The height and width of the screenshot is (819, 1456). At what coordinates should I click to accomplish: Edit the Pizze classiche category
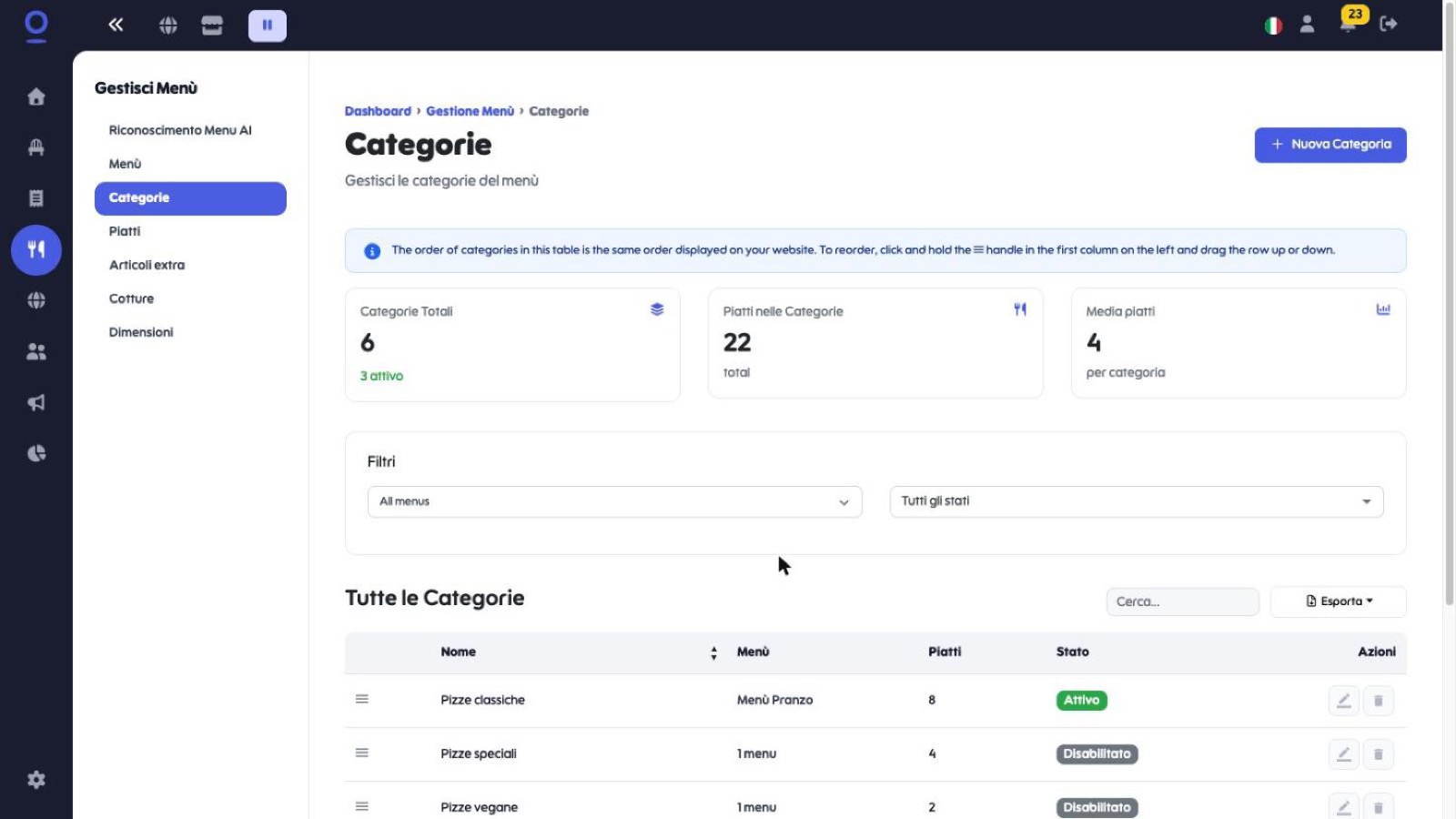(1344, 701)
